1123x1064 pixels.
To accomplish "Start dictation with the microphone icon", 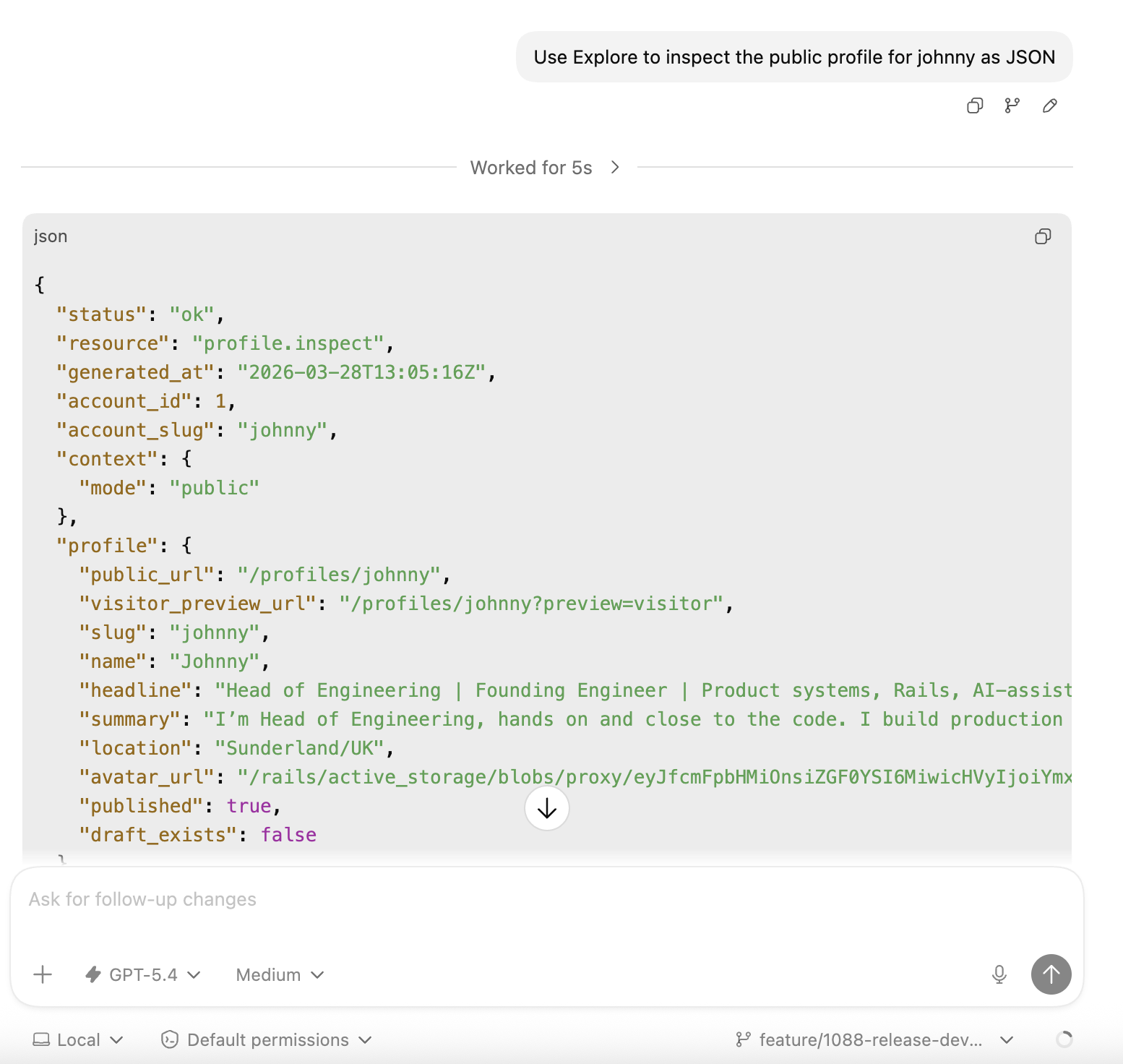I will pyautogui.click(x=999, y=974).
